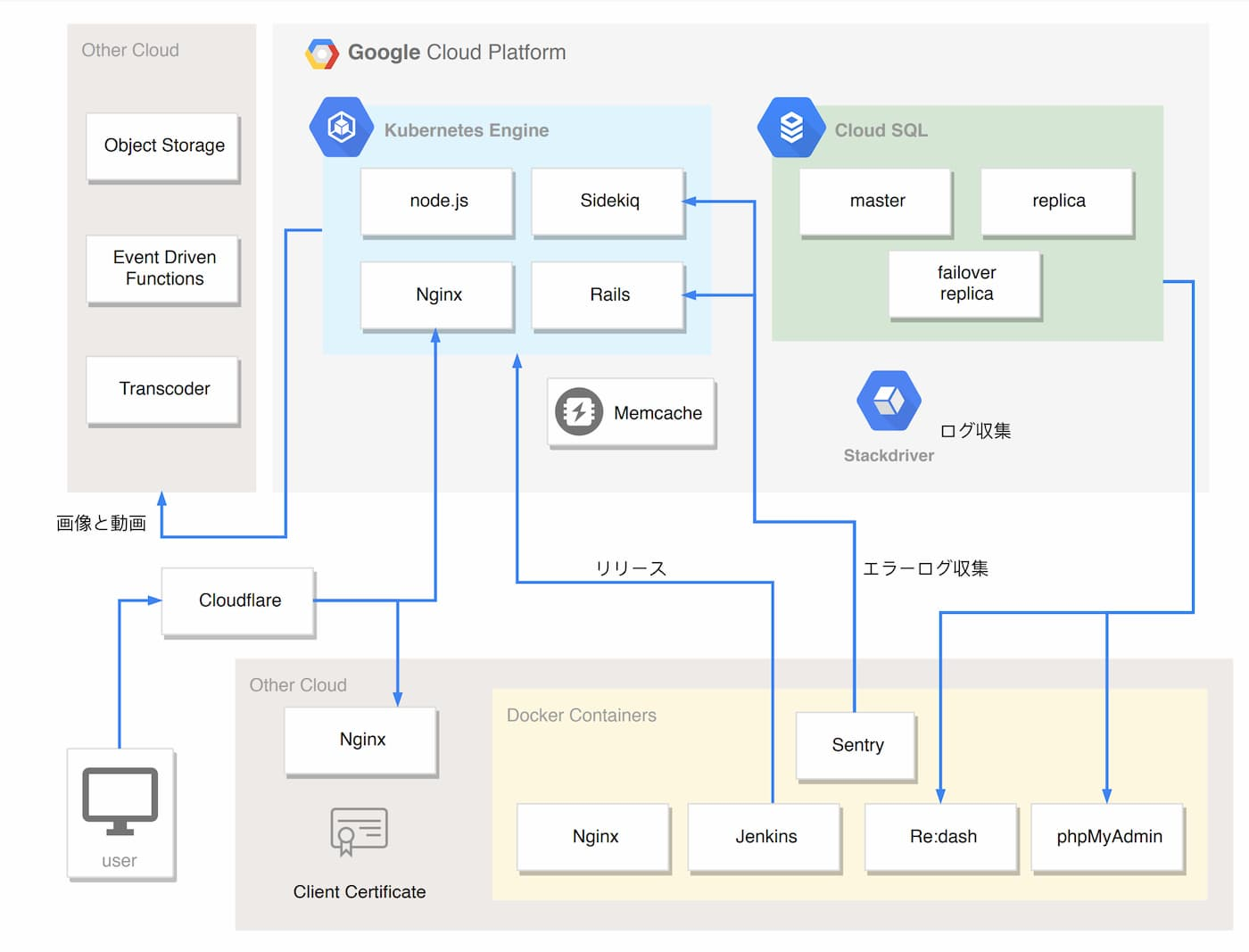The image size is (1249, 952).
Task: Select the Transcoder box
Action: (x=163, y=391)
